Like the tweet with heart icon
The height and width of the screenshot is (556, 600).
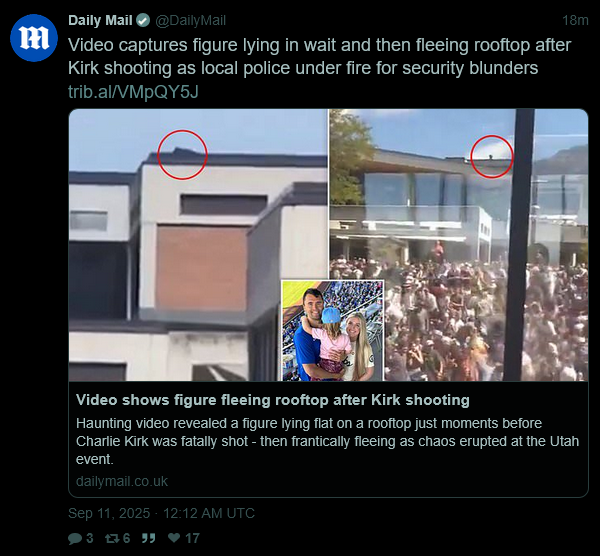point(174,538)
